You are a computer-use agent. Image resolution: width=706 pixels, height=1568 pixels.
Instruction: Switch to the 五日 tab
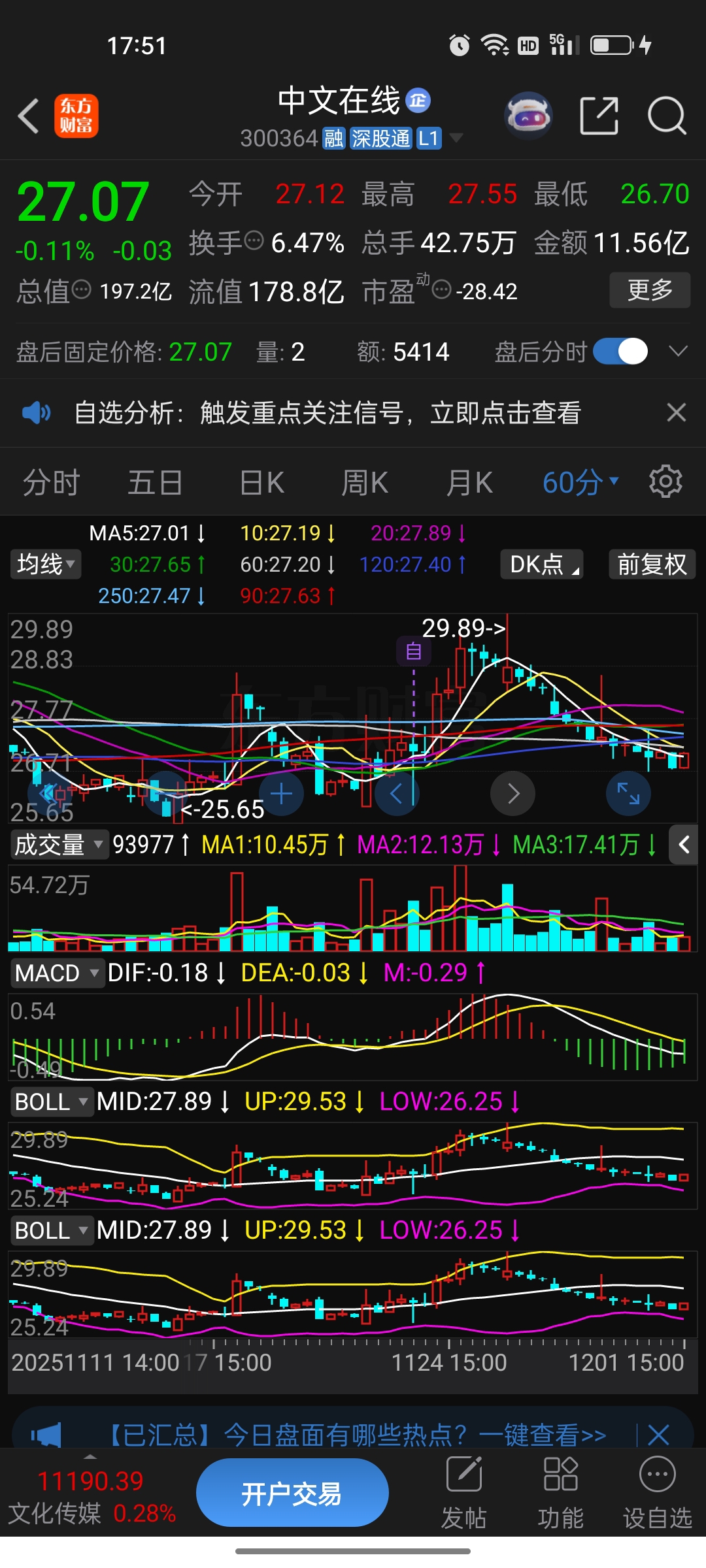155,483
